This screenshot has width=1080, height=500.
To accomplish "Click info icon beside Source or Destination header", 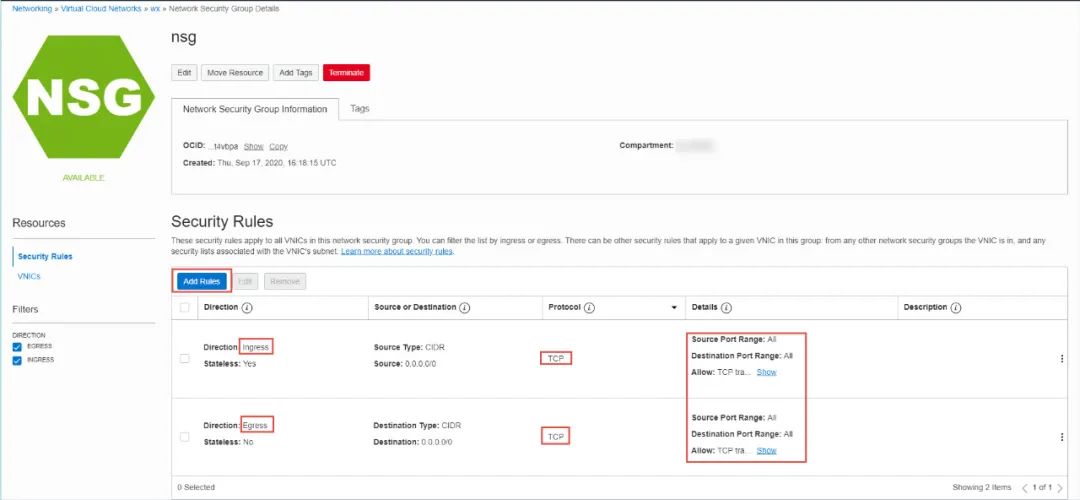I will [x=464, y=308].
